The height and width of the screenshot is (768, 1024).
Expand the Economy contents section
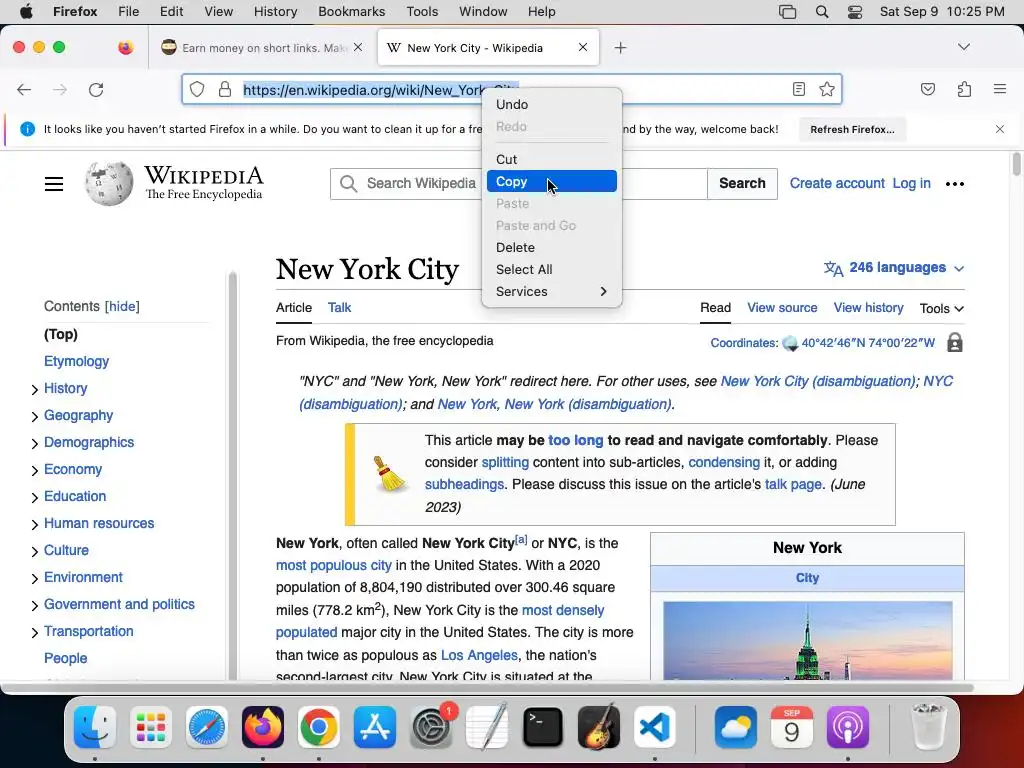[35, 471]
